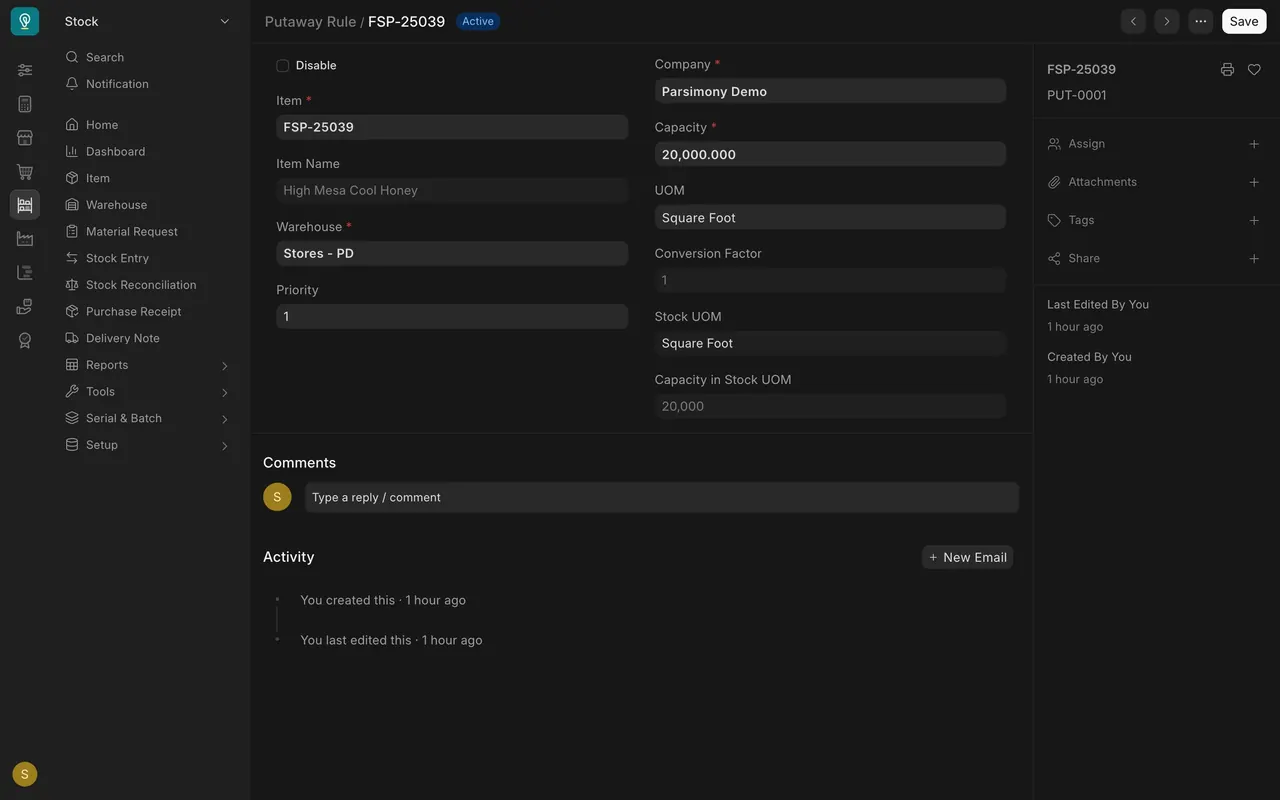The width and height of the screenshot is (1280, 800).
Task: Open the UOM field Square Foot
Action: tap(830, 217)
